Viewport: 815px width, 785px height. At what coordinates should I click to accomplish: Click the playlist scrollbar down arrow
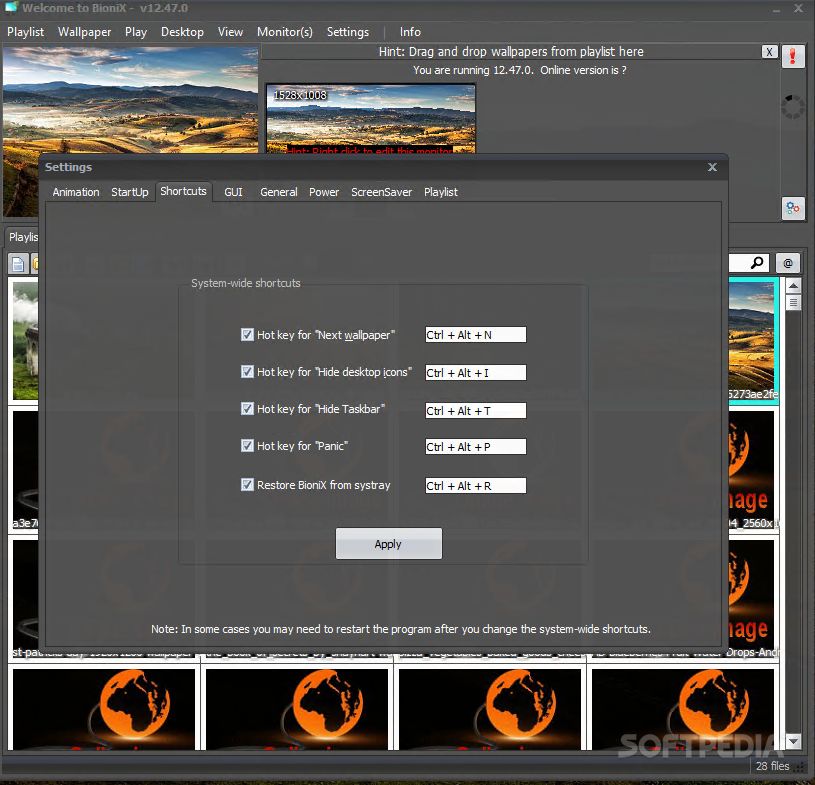coord(793,741)
